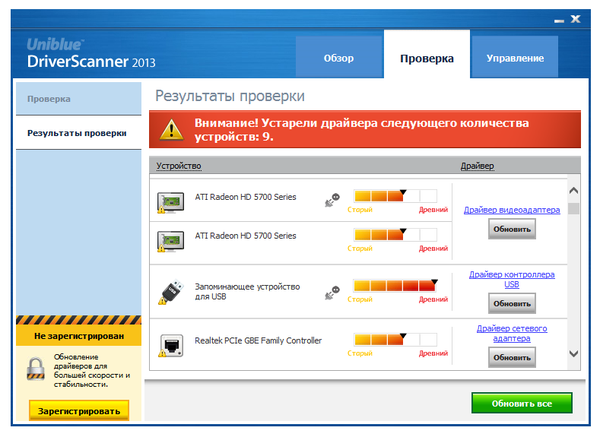Select the Запоминающее устройство для USB text
The width and height of the screenshot is (600, 437).
point(247,292)
